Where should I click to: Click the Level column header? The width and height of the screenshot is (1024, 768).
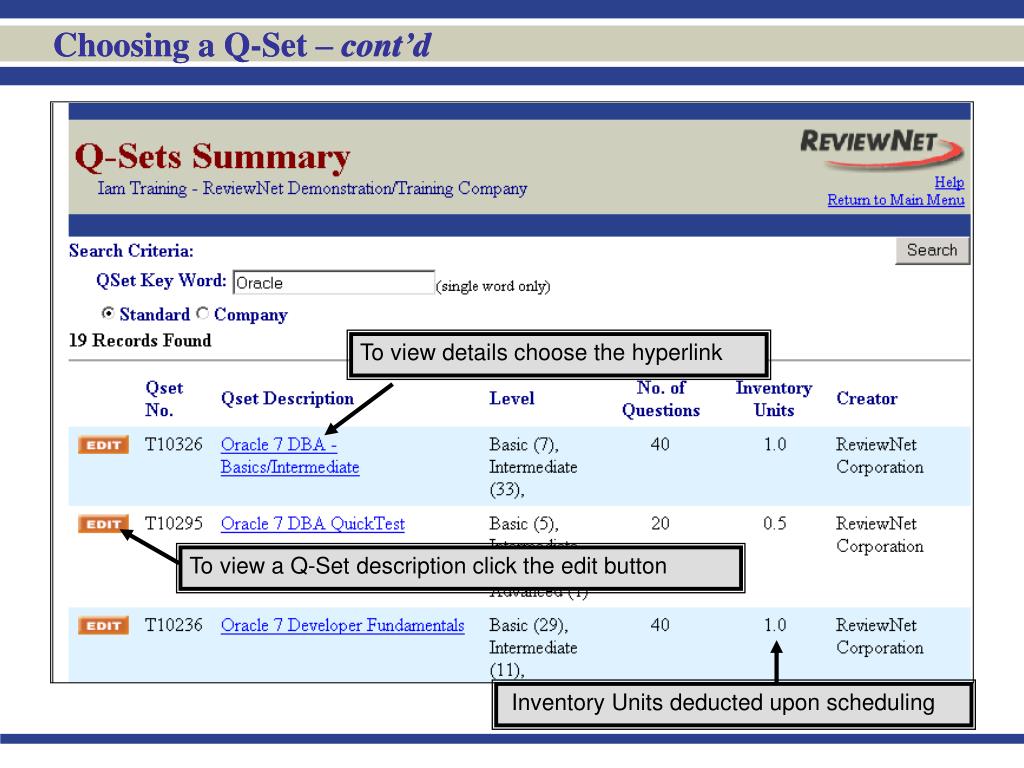click(512, 398)
